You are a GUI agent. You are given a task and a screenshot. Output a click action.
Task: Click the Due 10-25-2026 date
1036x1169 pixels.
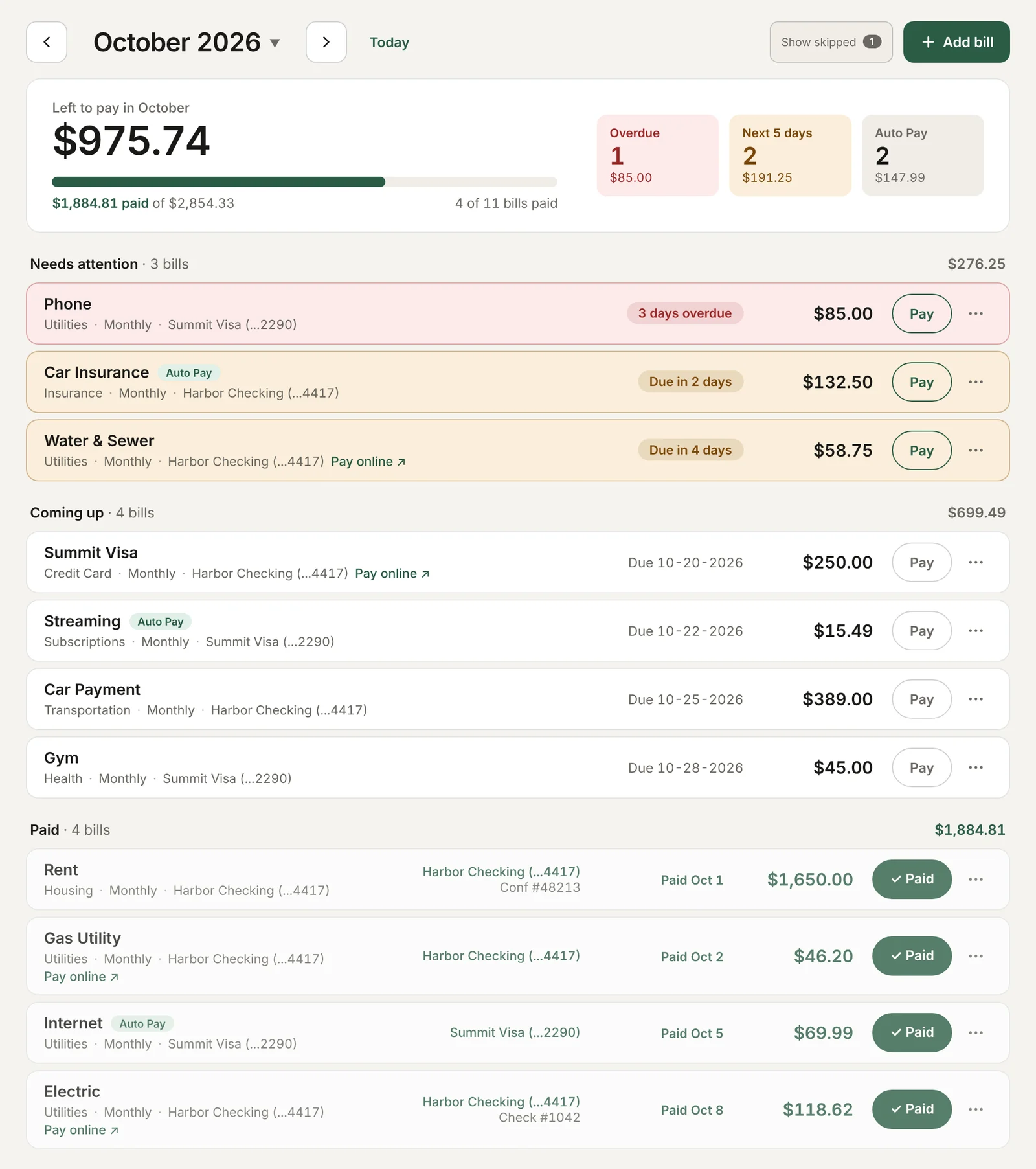(x=686, y=699)
